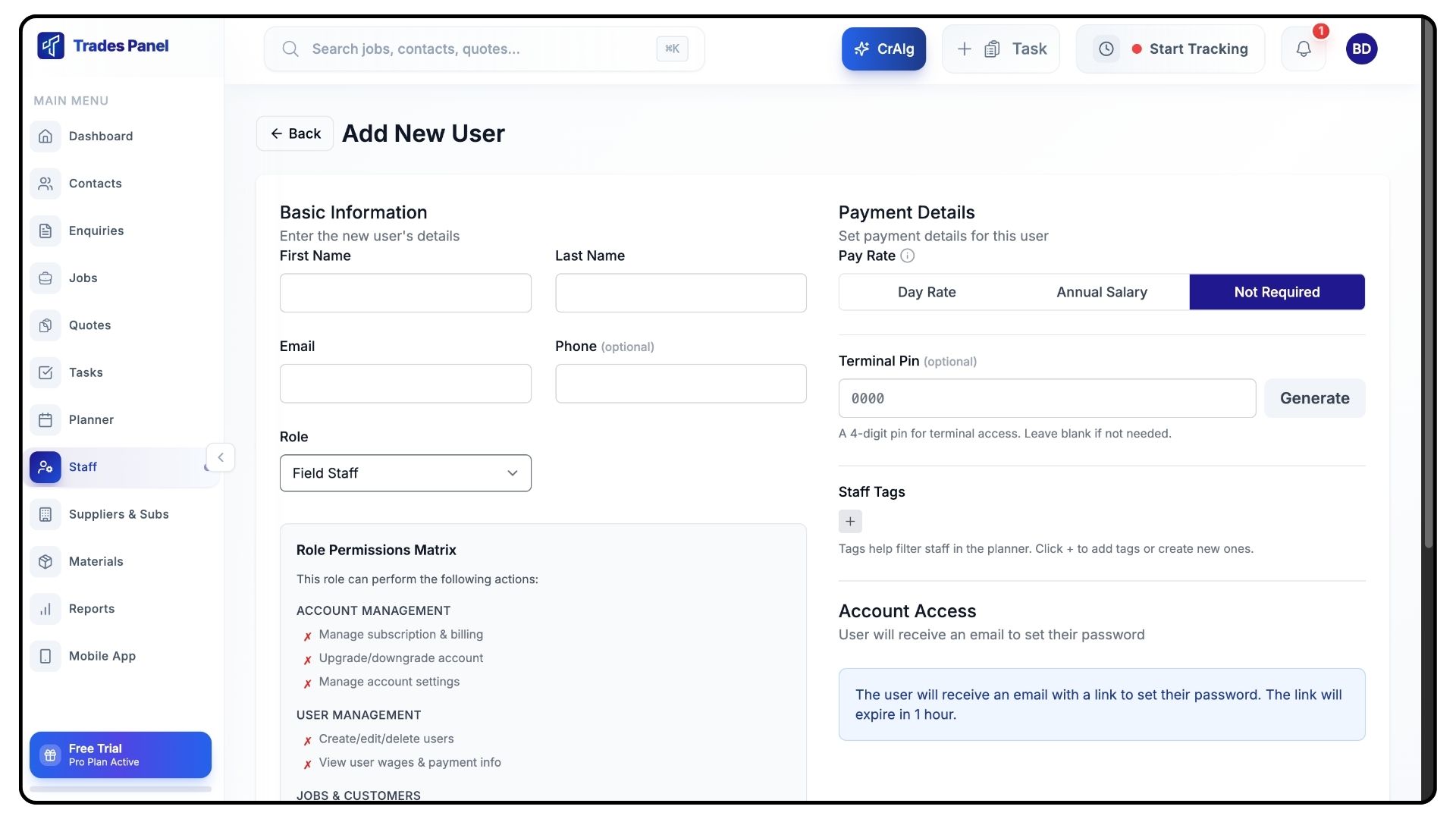Screen dimensions: 1456x819
Task: Click the Planner calendar icon in sidebar
Action: point(45,420)
